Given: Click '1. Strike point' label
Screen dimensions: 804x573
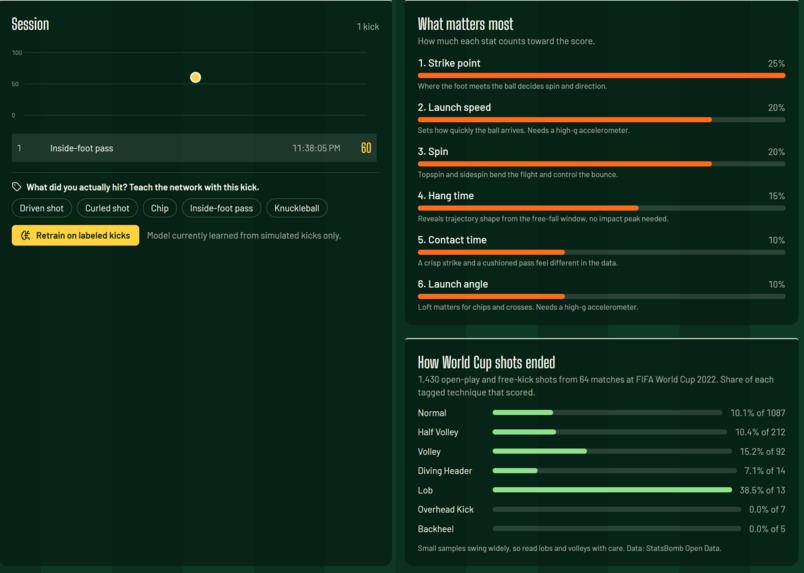Looking at the screenshot, I should point(449,63).
